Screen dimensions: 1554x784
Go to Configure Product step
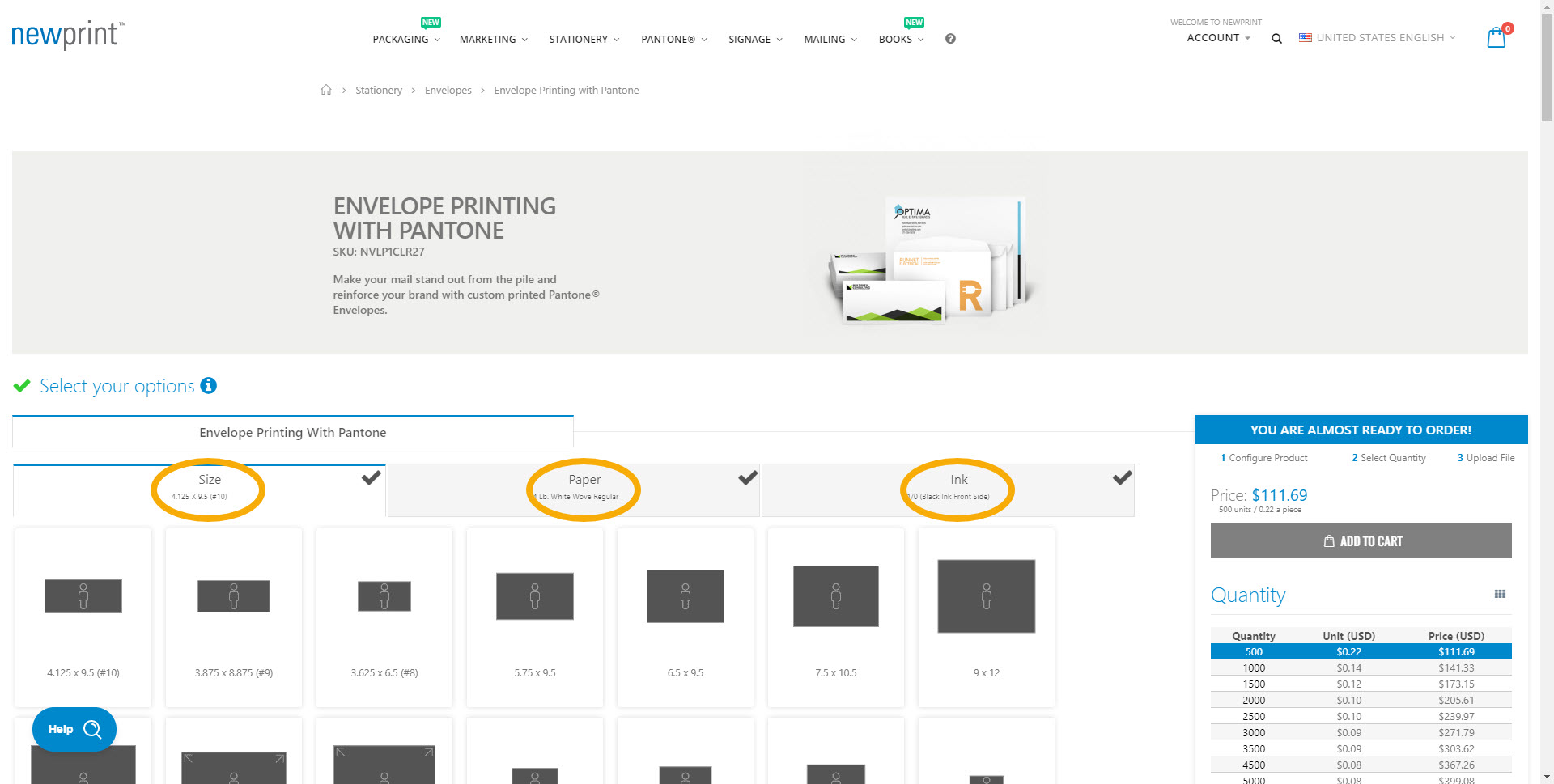(x=1263, y=458)
